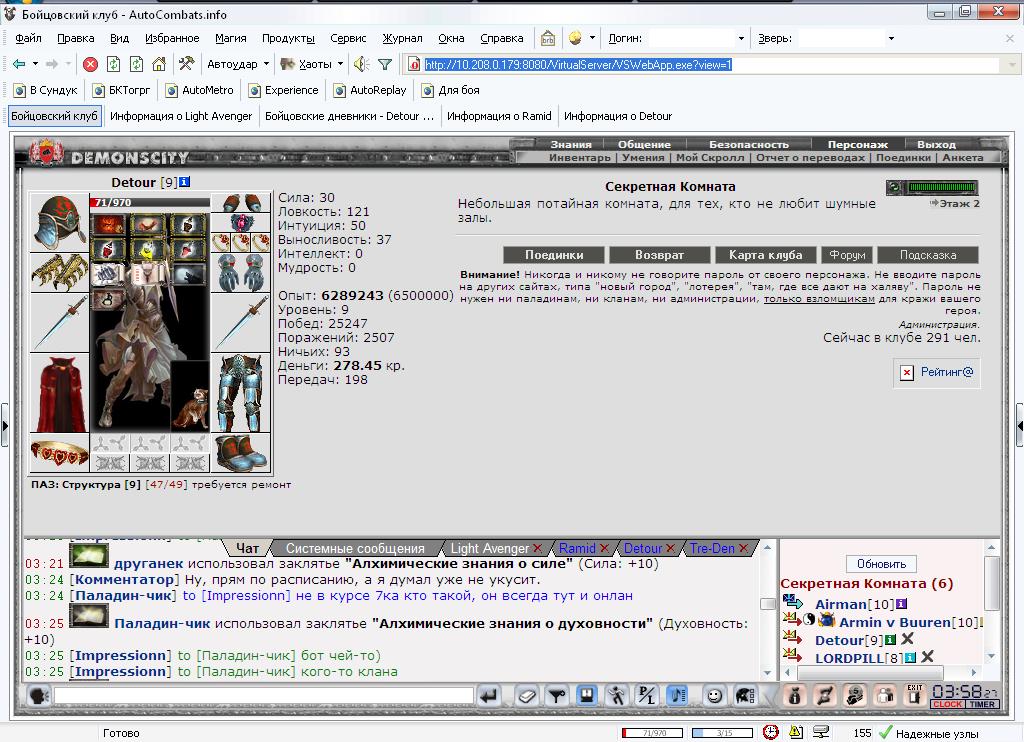Open the Зверь combo box
Image resolution: width=1024 pixels, height=742 pixels.
coord(848,39)
